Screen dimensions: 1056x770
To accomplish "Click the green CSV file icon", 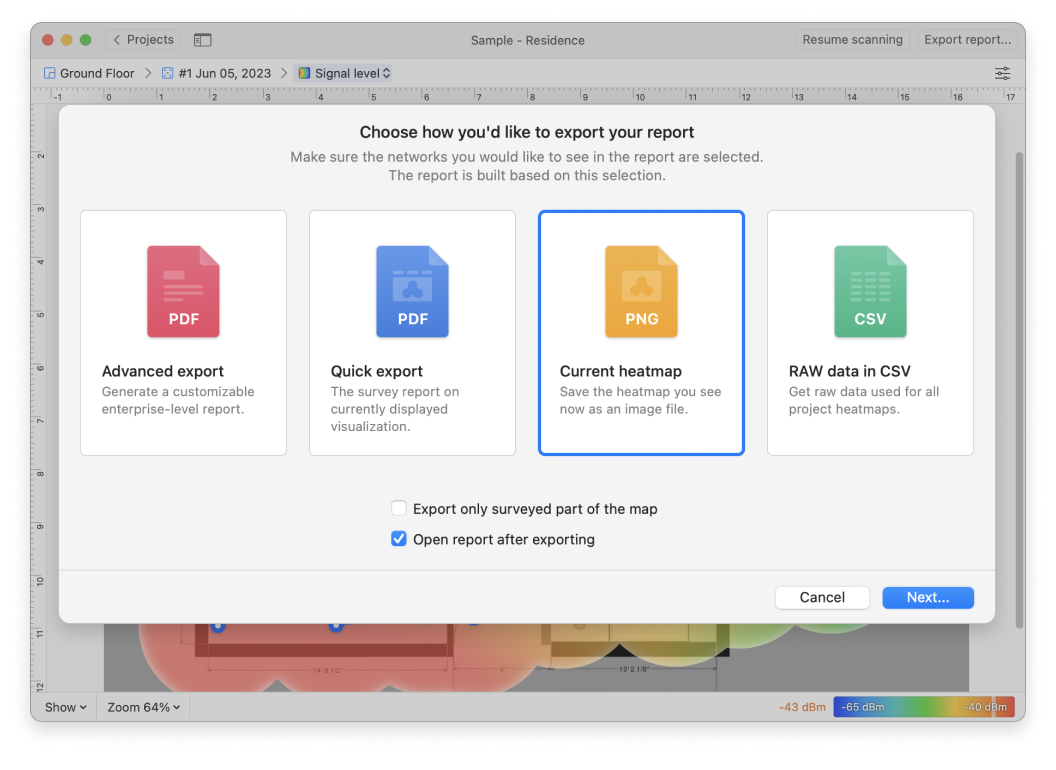I will point(870,292).
